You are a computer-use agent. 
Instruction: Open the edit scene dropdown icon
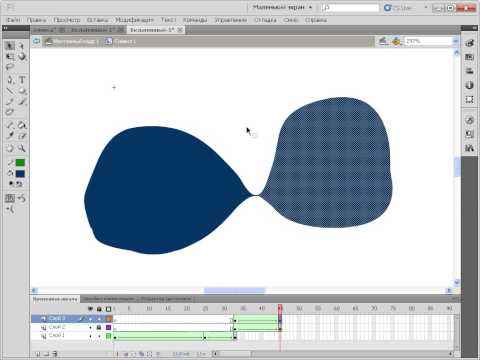tap(384, 41)
